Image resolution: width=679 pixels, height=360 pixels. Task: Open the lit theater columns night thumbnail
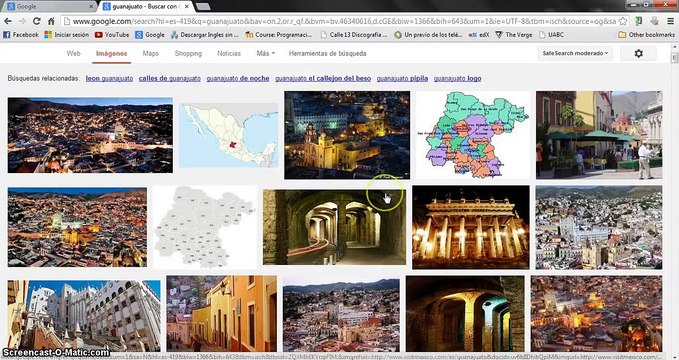coord(471,227)
